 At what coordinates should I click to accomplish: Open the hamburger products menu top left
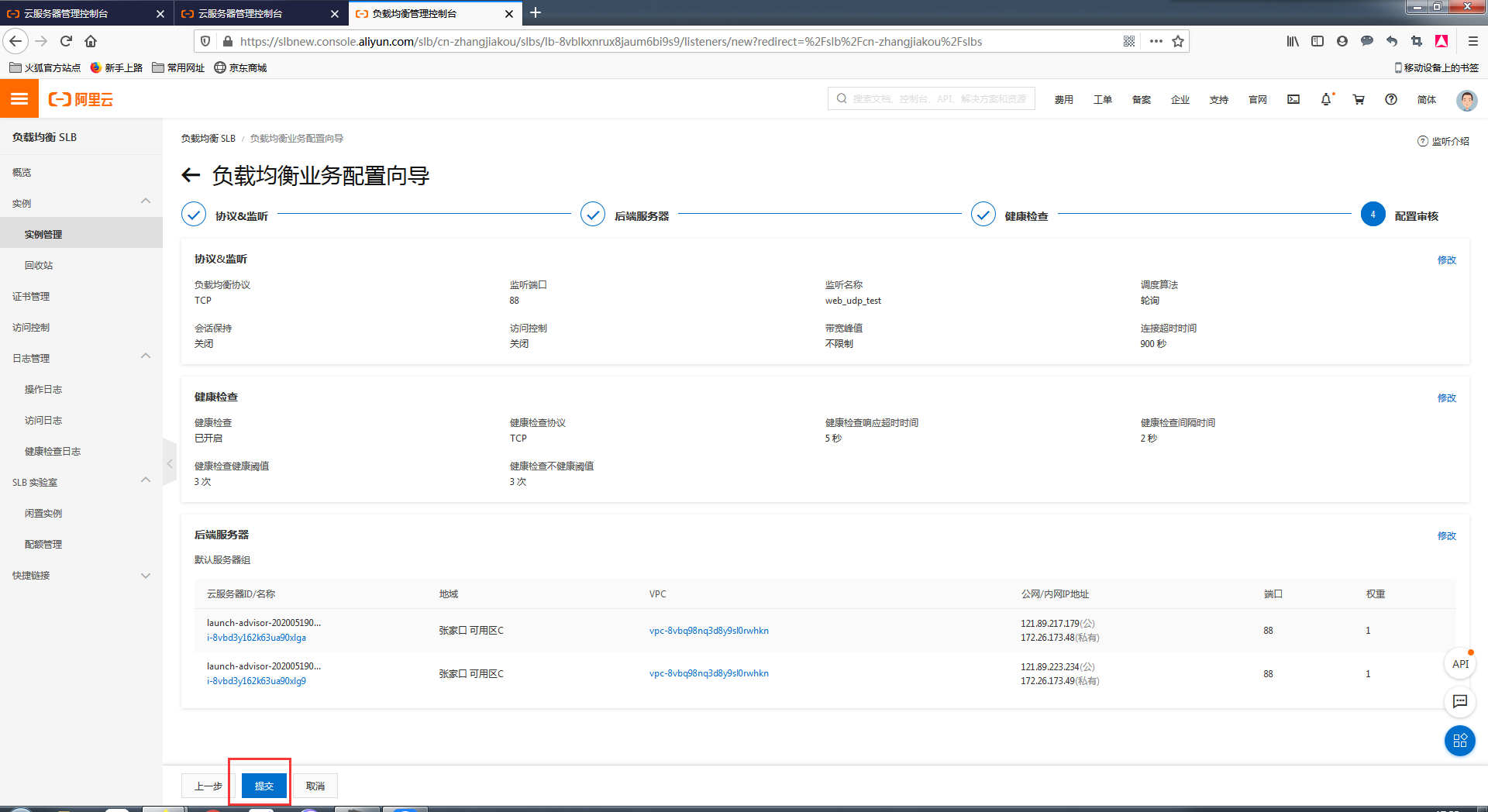point(19,98)
